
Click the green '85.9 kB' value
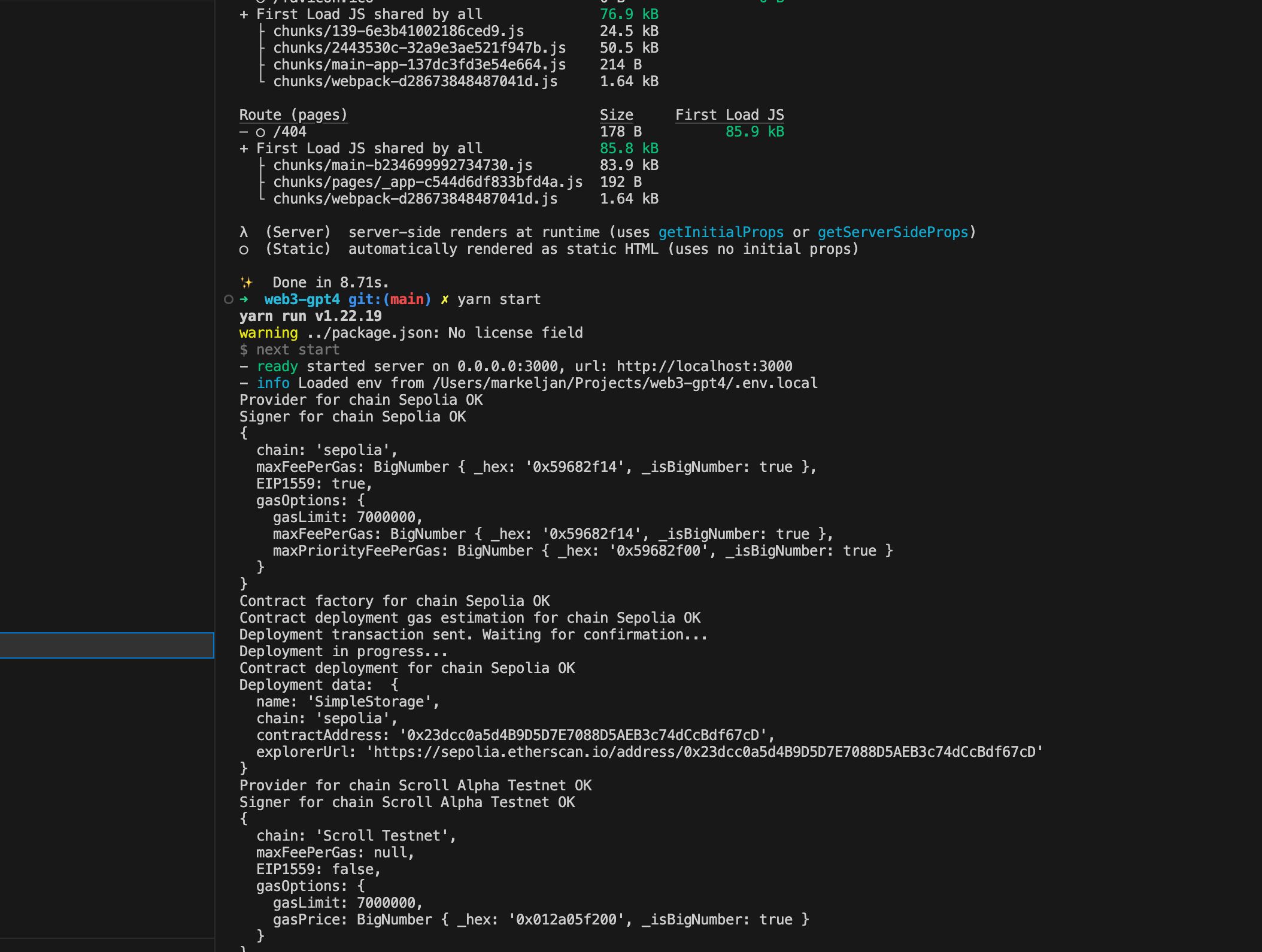pyautogui.click(x=754, y=132)
